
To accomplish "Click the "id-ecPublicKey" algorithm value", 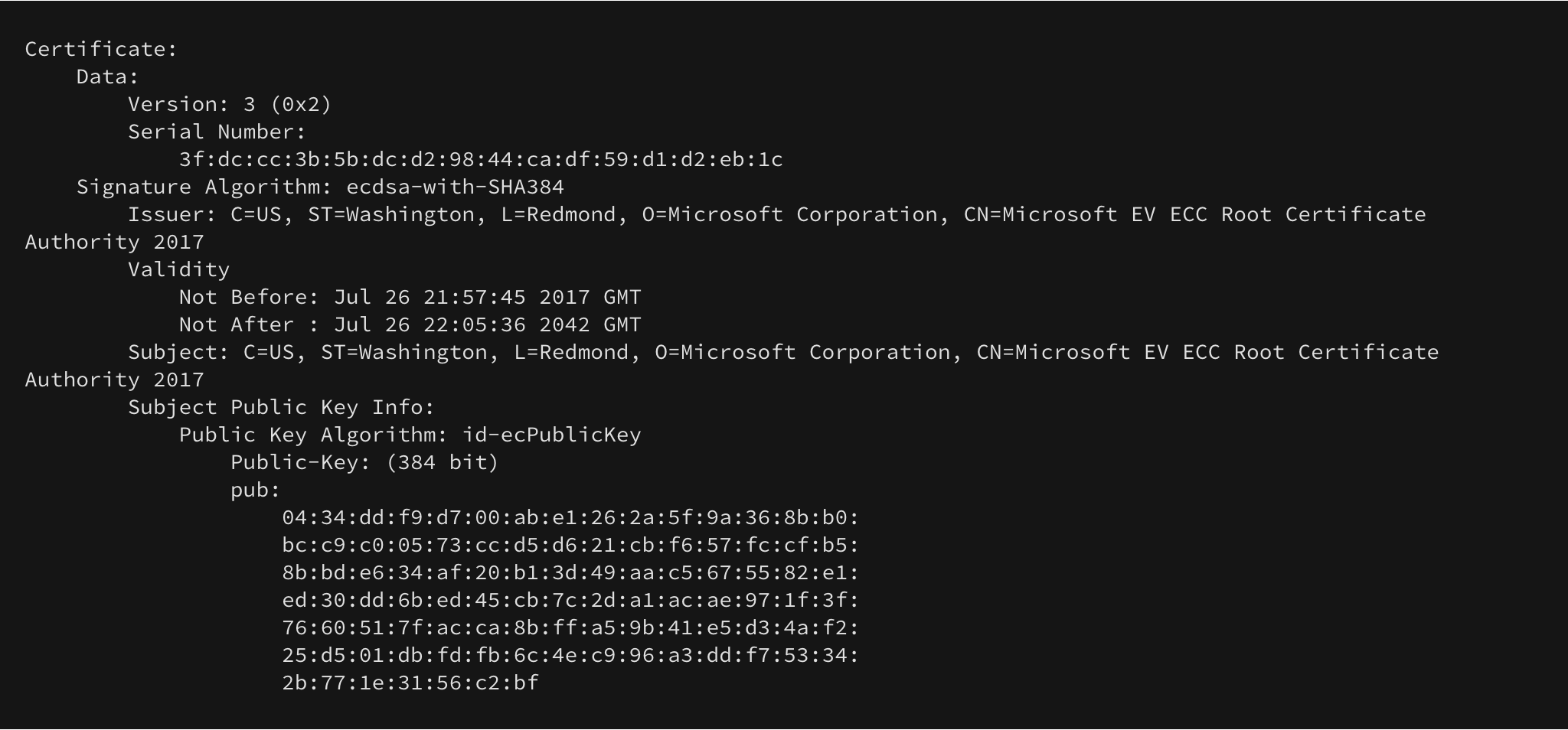I will pyautogui.click(x=551, y=435).
